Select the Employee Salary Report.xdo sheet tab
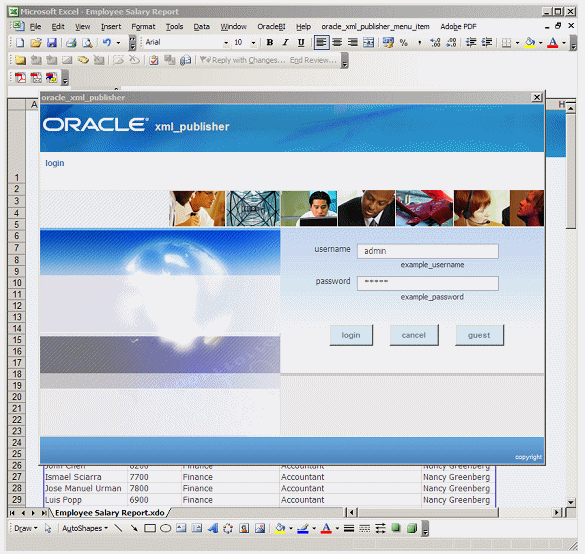Viewport: 585px width, 554px height. (x=110, y=513)
